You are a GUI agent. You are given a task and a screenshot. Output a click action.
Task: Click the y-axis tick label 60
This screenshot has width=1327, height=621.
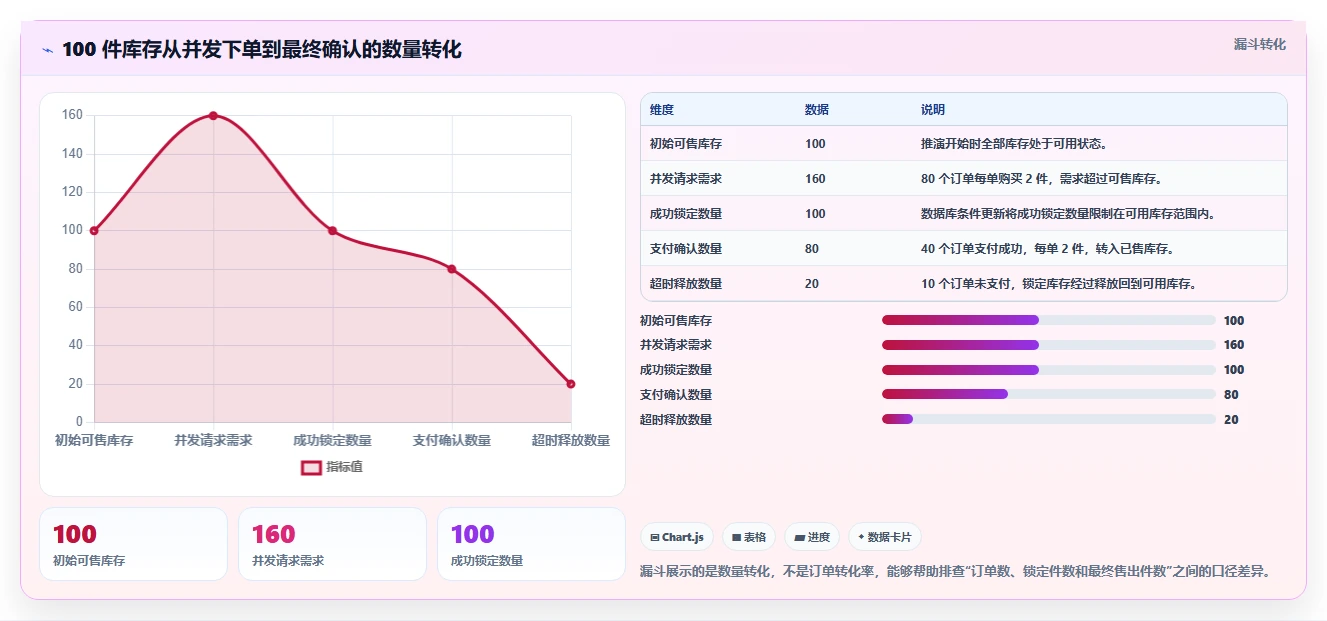(x=75, y=307)
